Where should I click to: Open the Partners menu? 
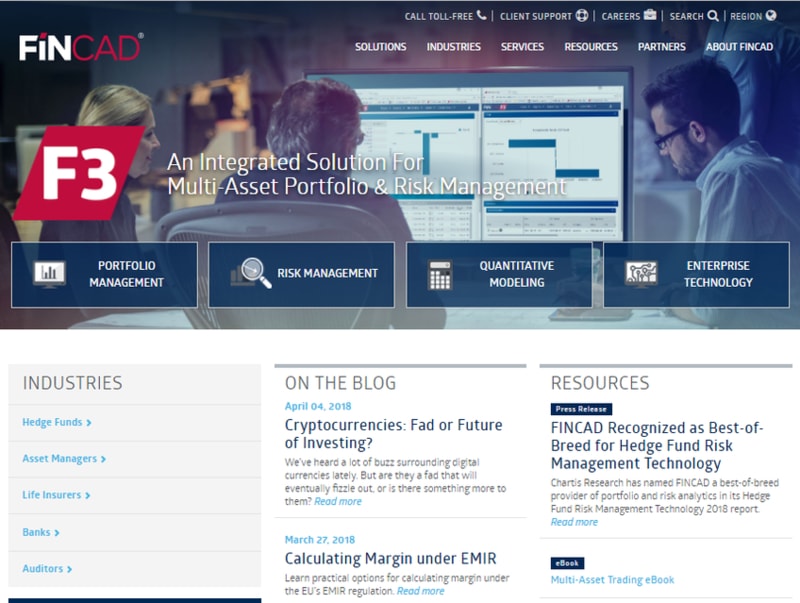tap(662, 46)
